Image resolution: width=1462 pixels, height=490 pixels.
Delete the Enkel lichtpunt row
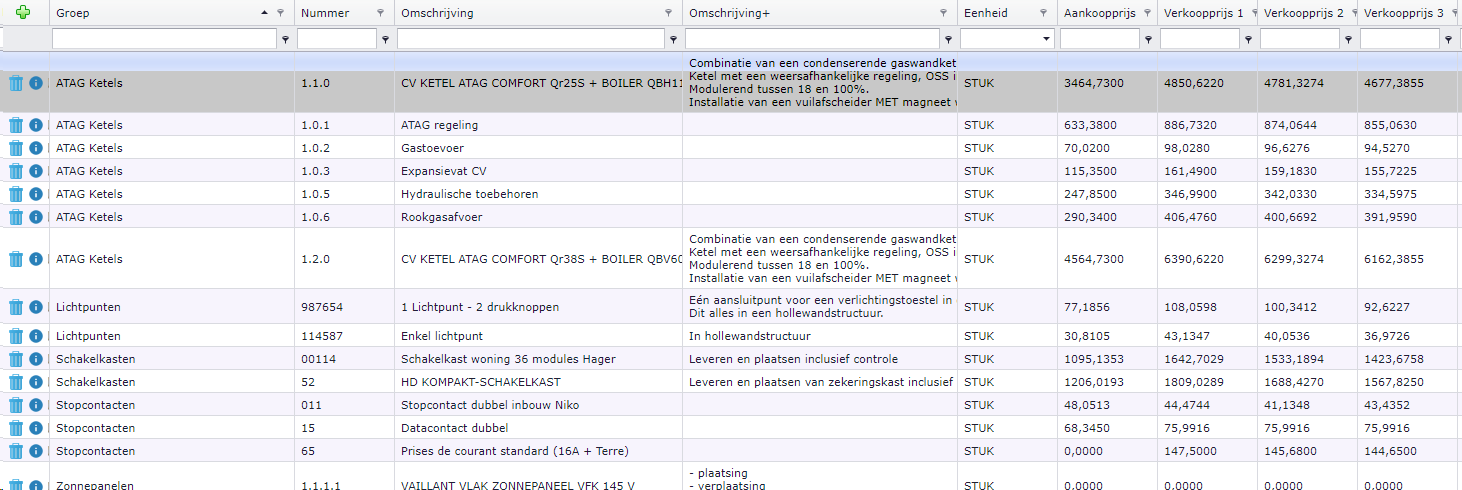click(16, 336)
